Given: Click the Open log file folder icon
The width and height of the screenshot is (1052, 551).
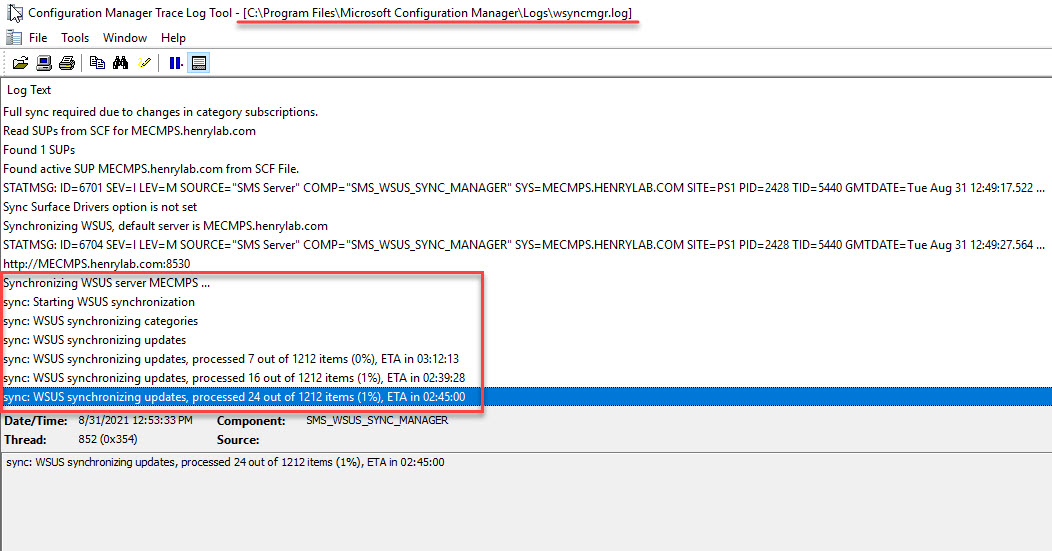Looking at the screenshot, I should [x=20, y=63].
